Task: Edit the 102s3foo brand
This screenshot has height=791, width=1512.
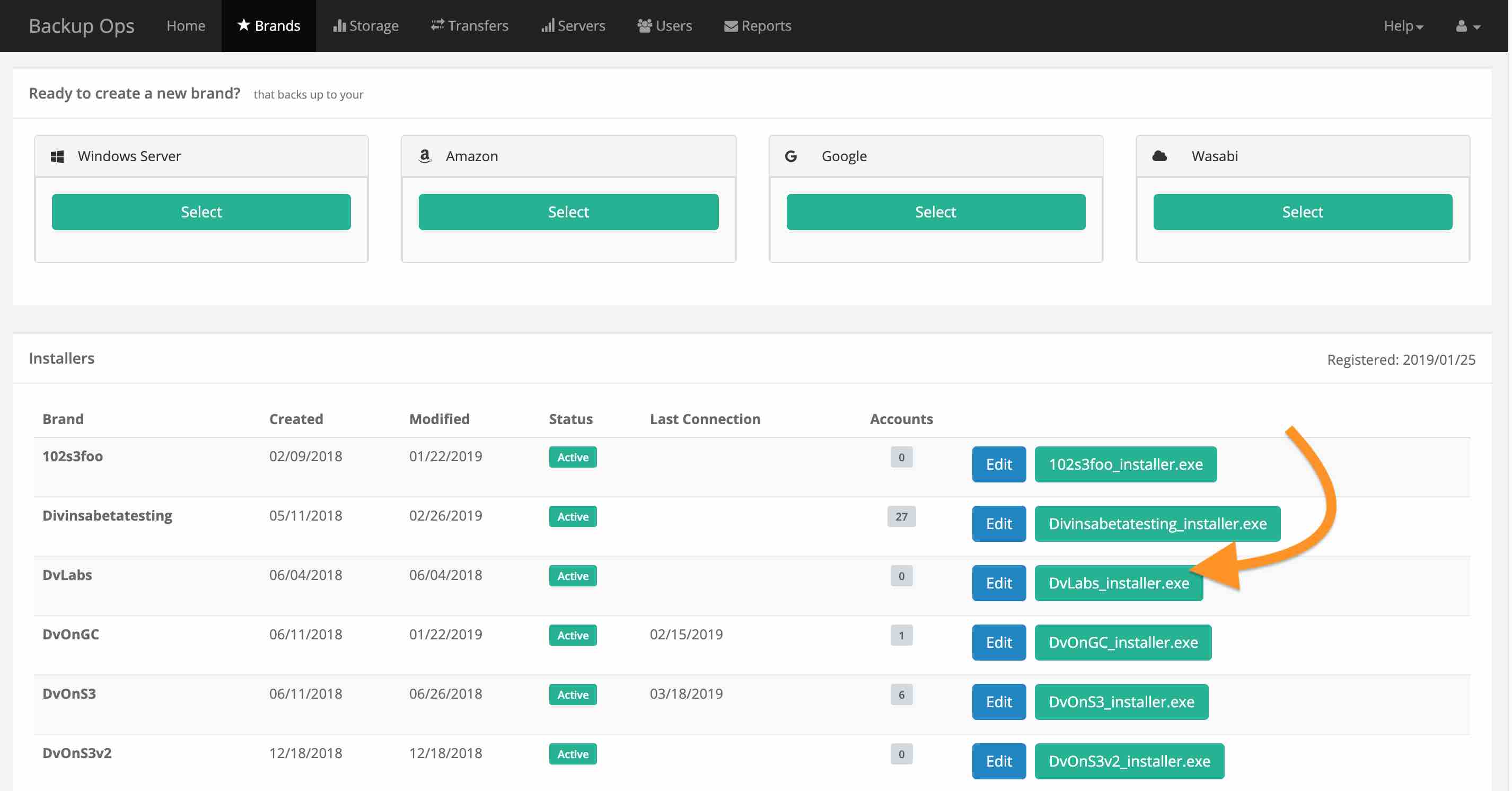Action: point(998,464)
